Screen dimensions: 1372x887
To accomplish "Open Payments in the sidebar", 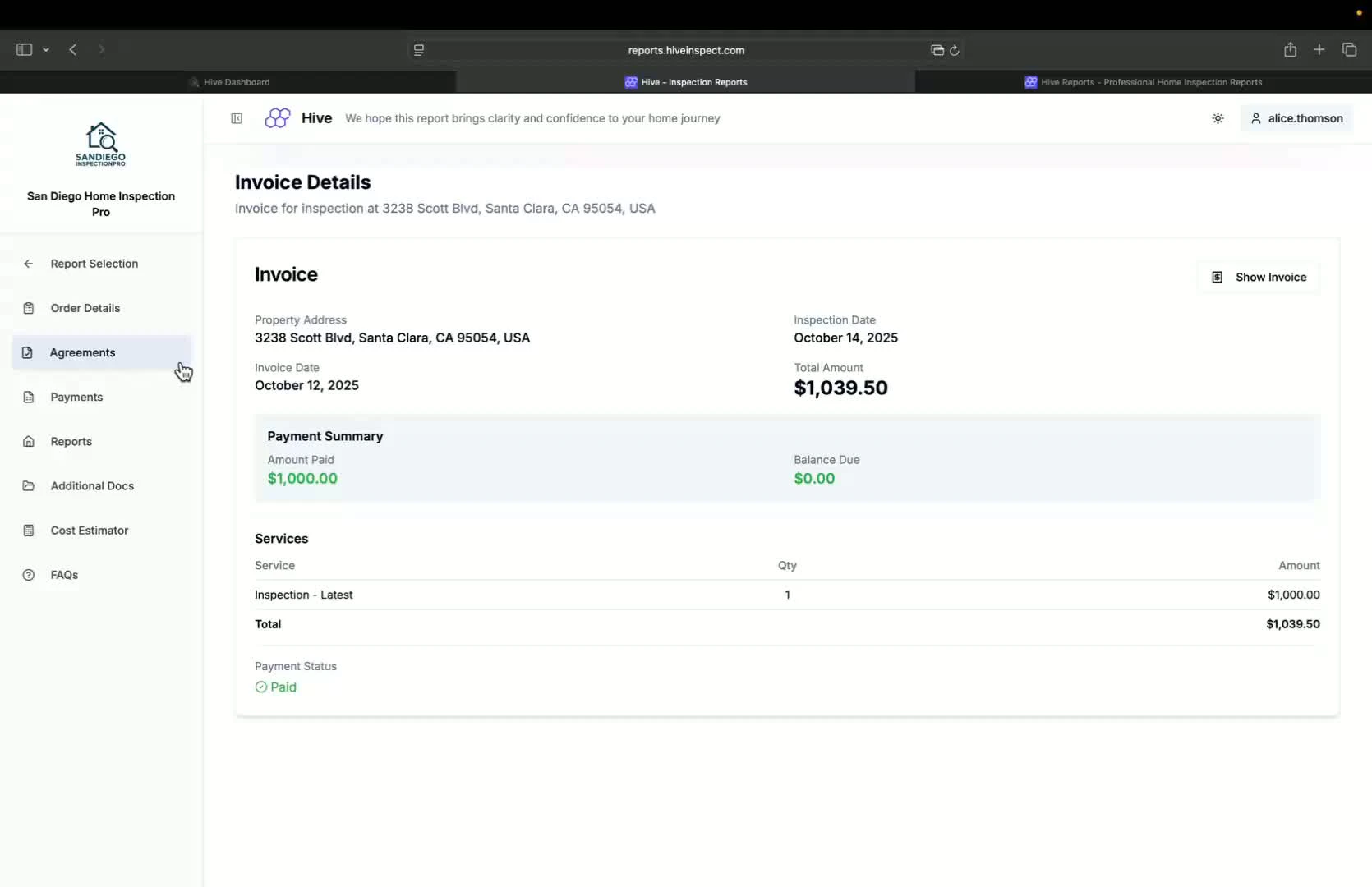I will click(102, 397).
